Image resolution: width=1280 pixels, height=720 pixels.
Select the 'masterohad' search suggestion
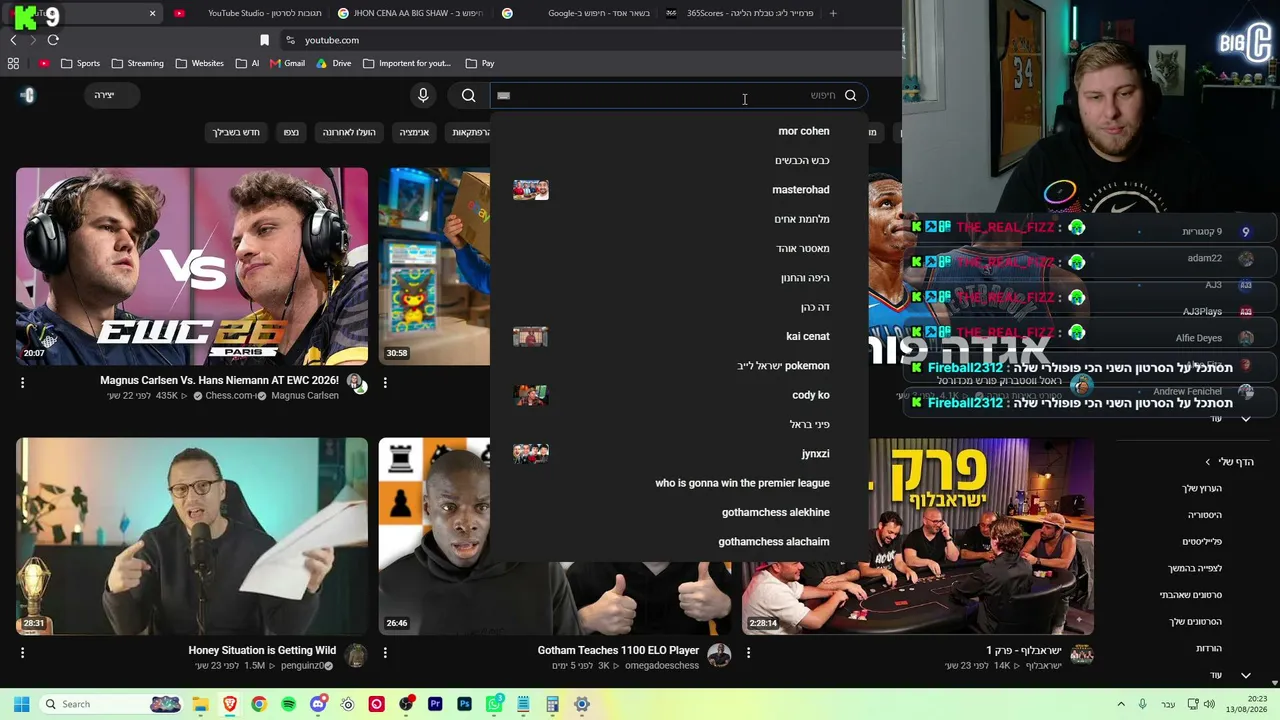(x=679, y=190)
